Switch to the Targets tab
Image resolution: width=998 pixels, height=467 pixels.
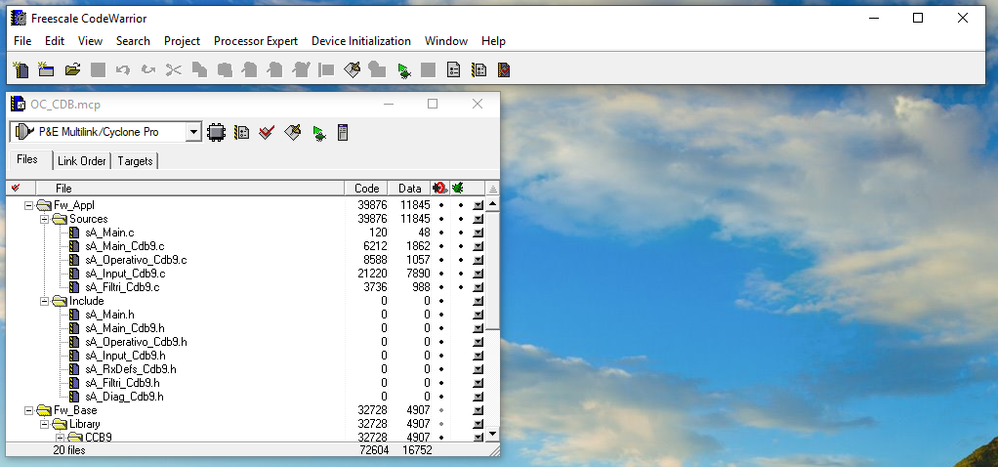(x=135, y=161)
